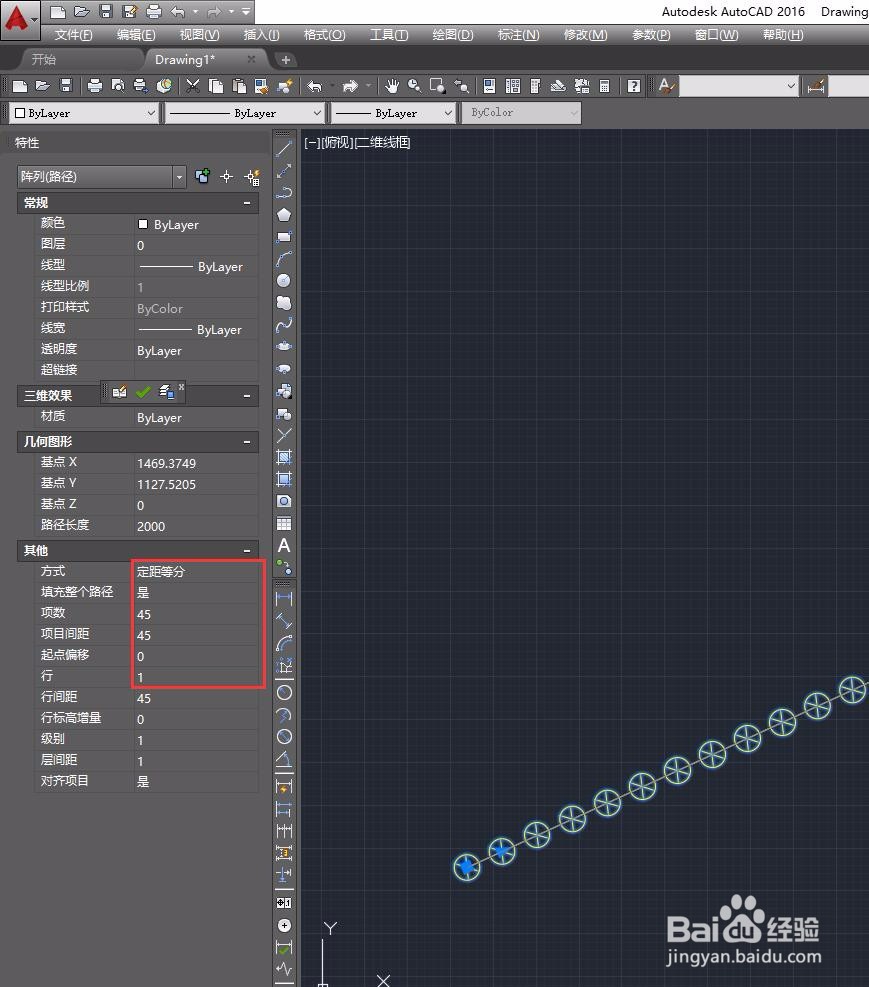Select the Diameter dimension tool
869x987 pixels.
coord(284,736)
